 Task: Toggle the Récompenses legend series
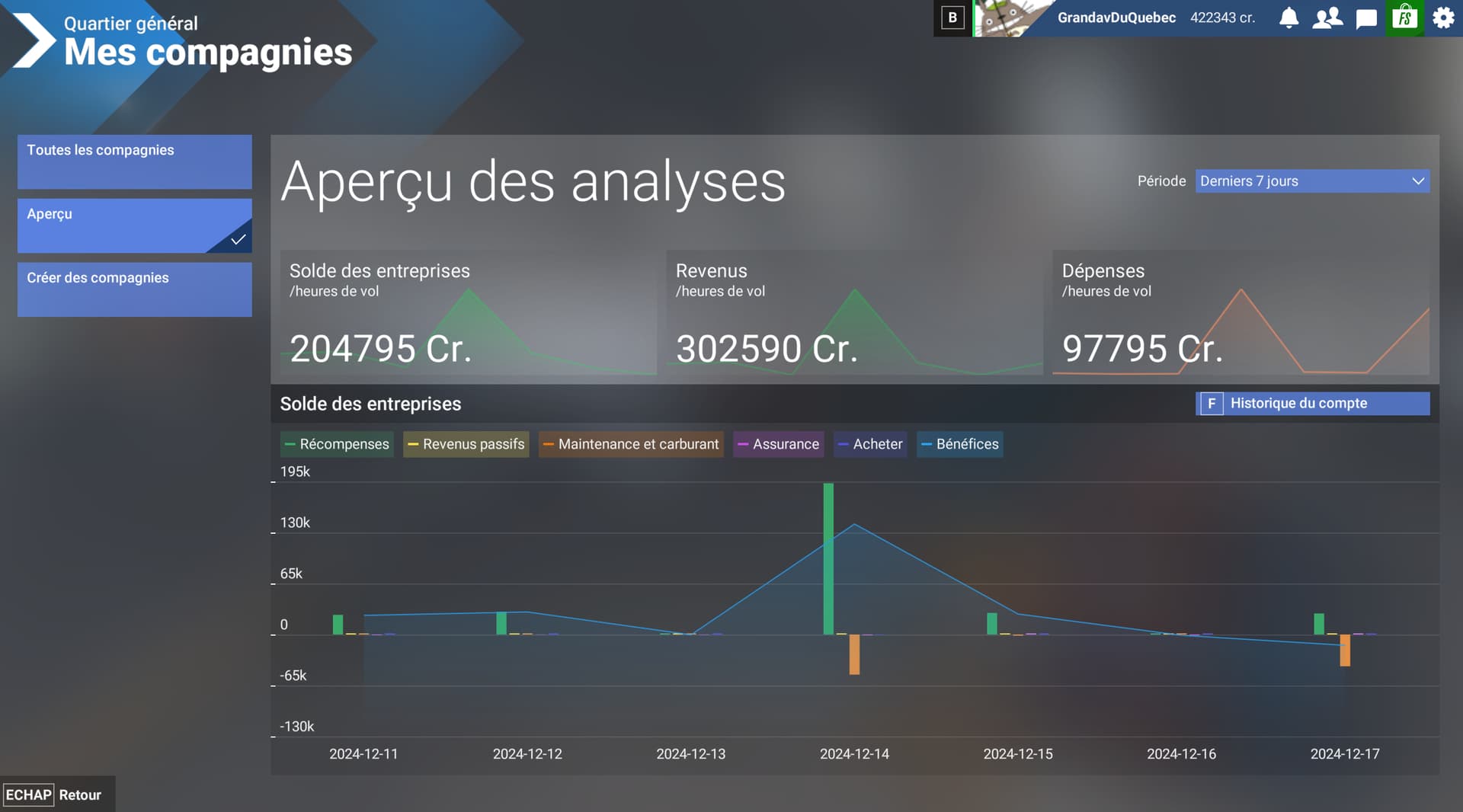[337, 444]
